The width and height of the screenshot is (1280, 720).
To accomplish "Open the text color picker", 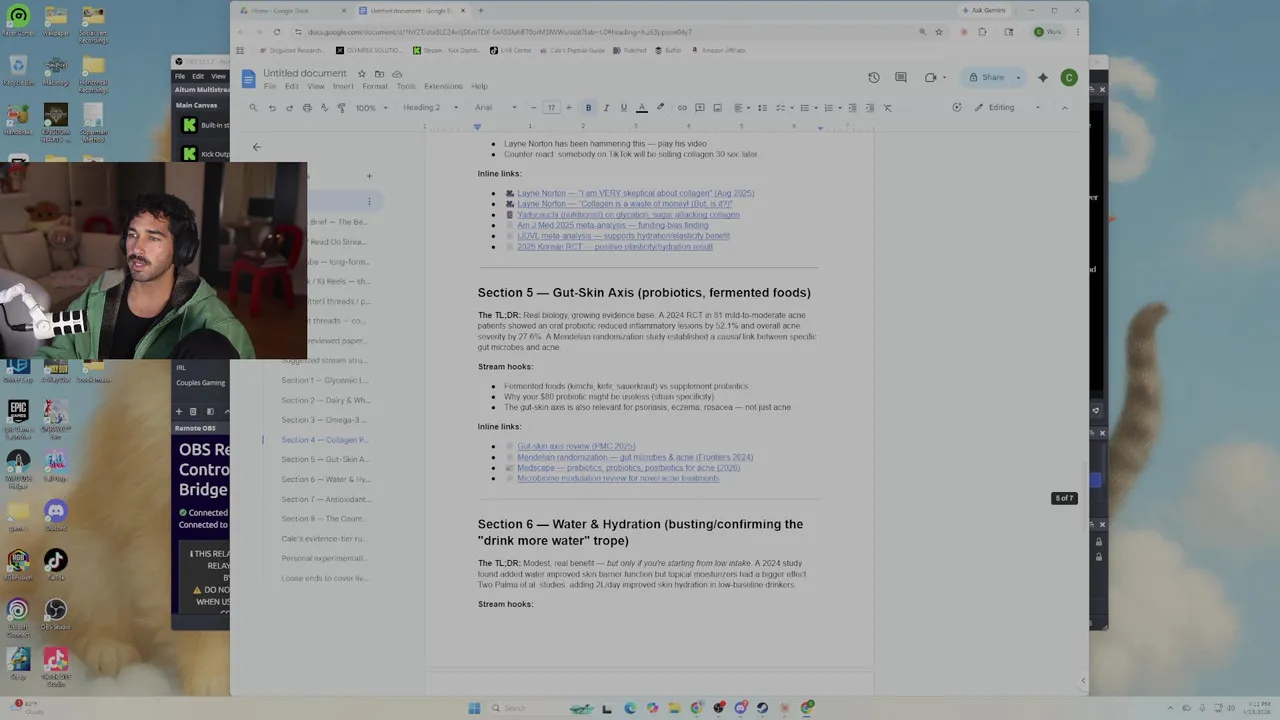I will click(x=642, y=108).
